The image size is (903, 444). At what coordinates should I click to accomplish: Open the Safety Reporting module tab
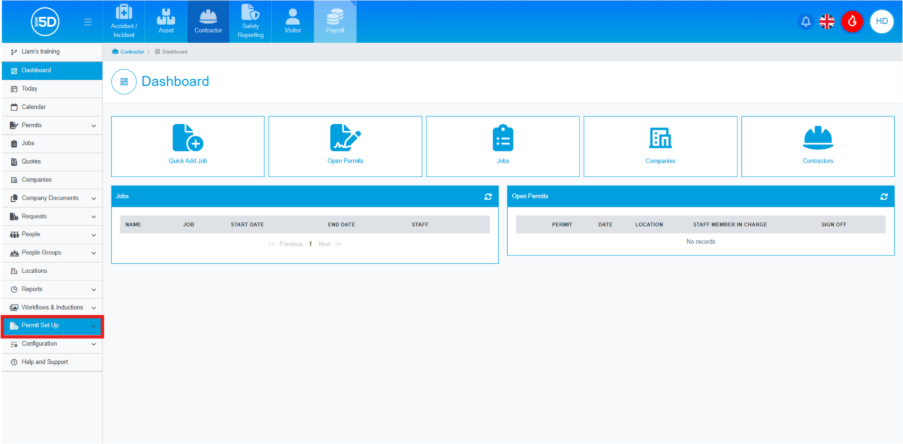coord(251,21)
